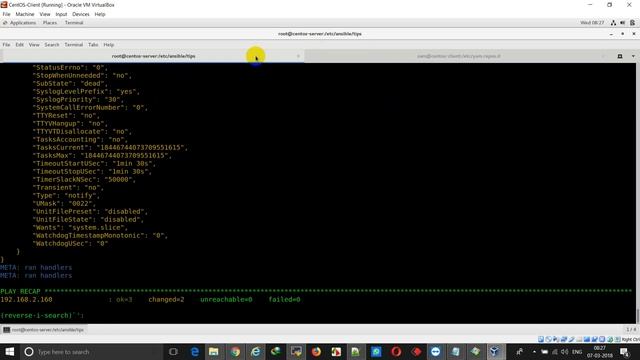Click VirtualBox shared folders status icon
This screenshot has width=640, height=360.
point(579,339)
